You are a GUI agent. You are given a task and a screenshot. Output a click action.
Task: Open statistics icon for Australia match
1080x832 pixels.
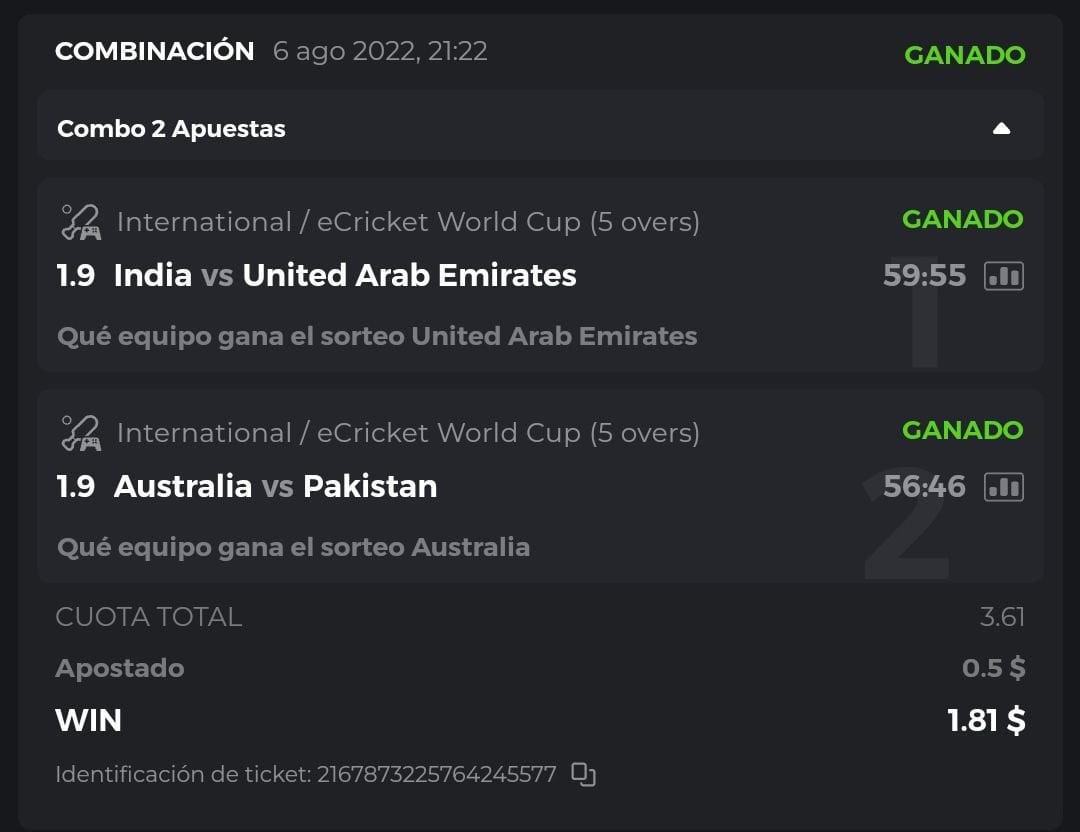coord(1004,487)
